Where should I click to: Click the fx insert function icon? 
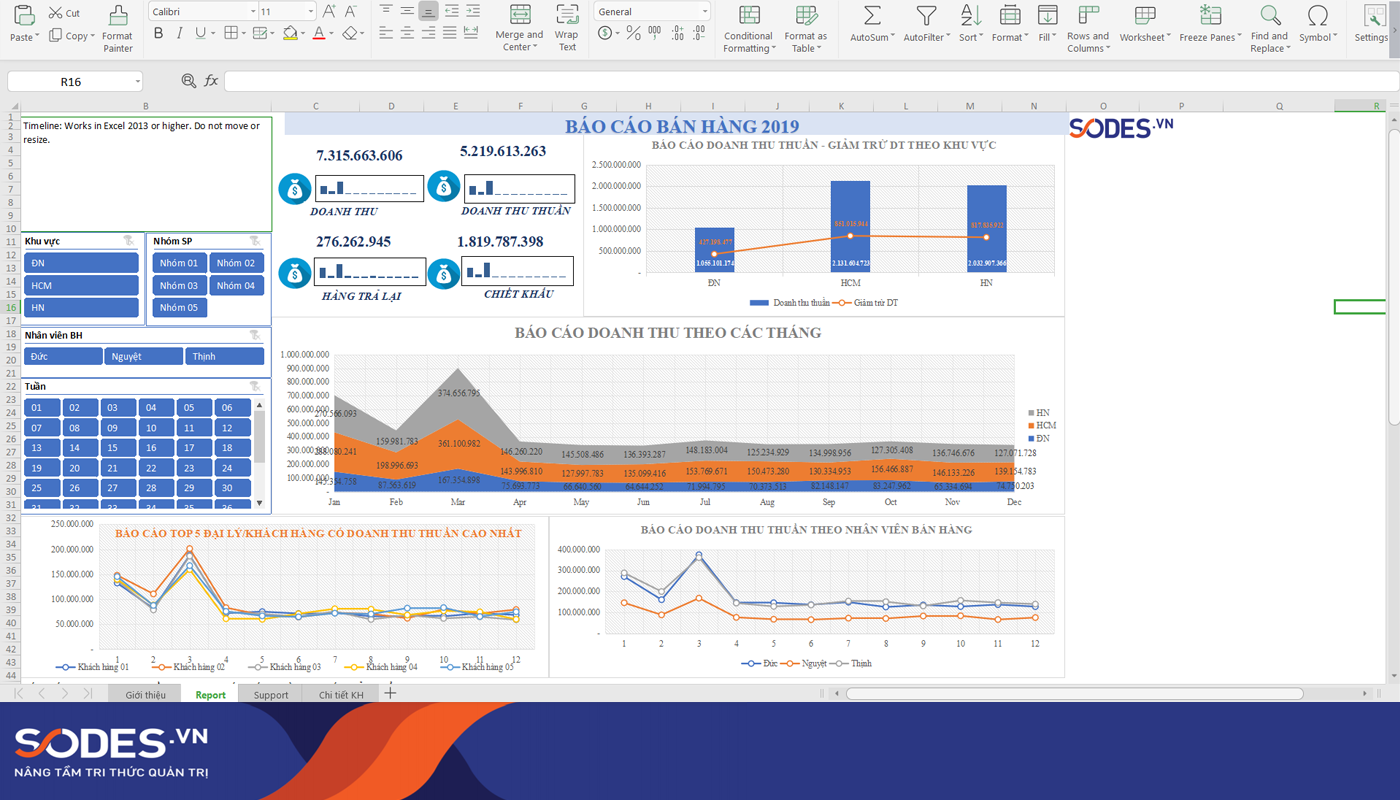[211, 81]
